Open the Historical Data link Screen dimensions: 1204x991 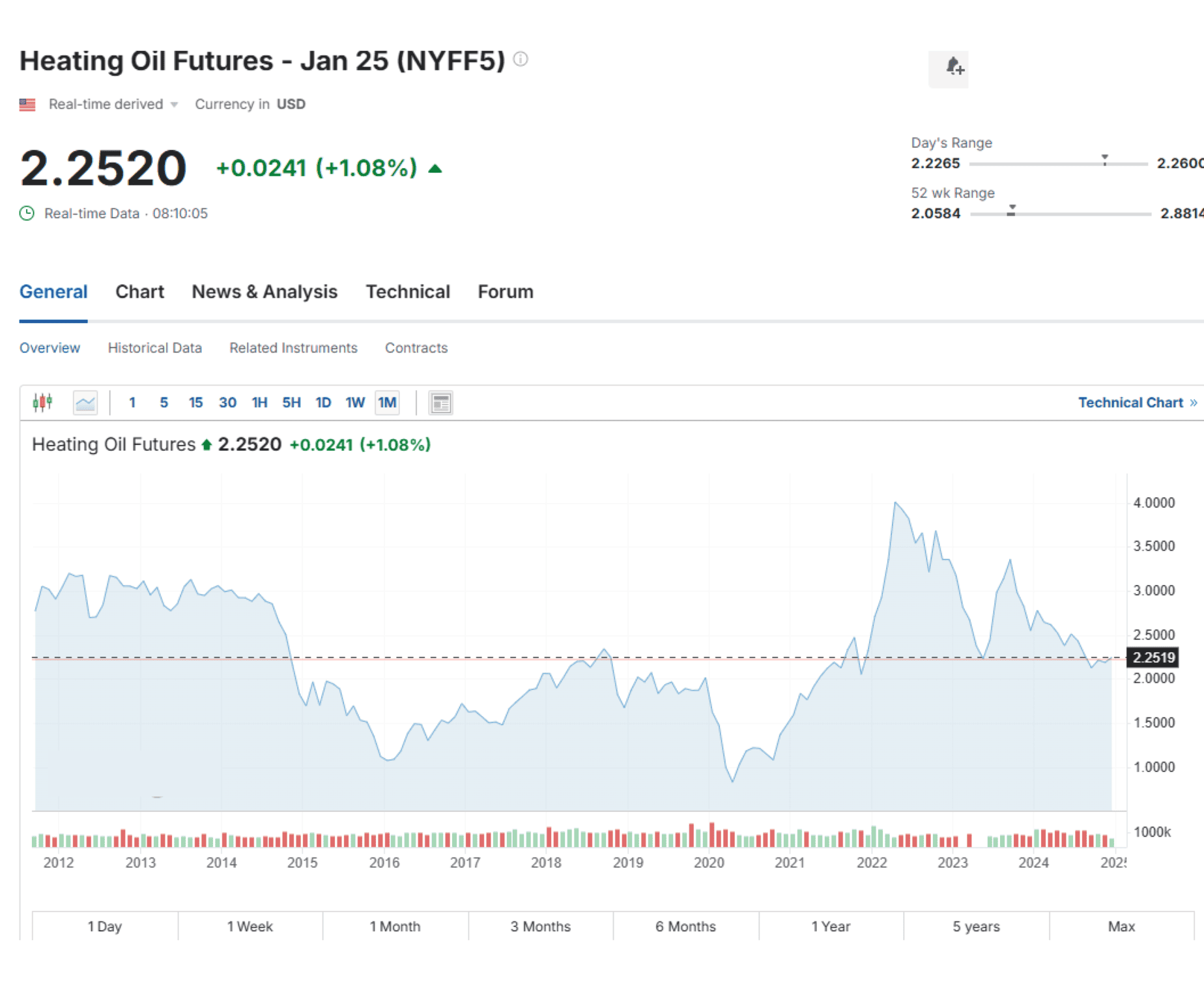154,347
